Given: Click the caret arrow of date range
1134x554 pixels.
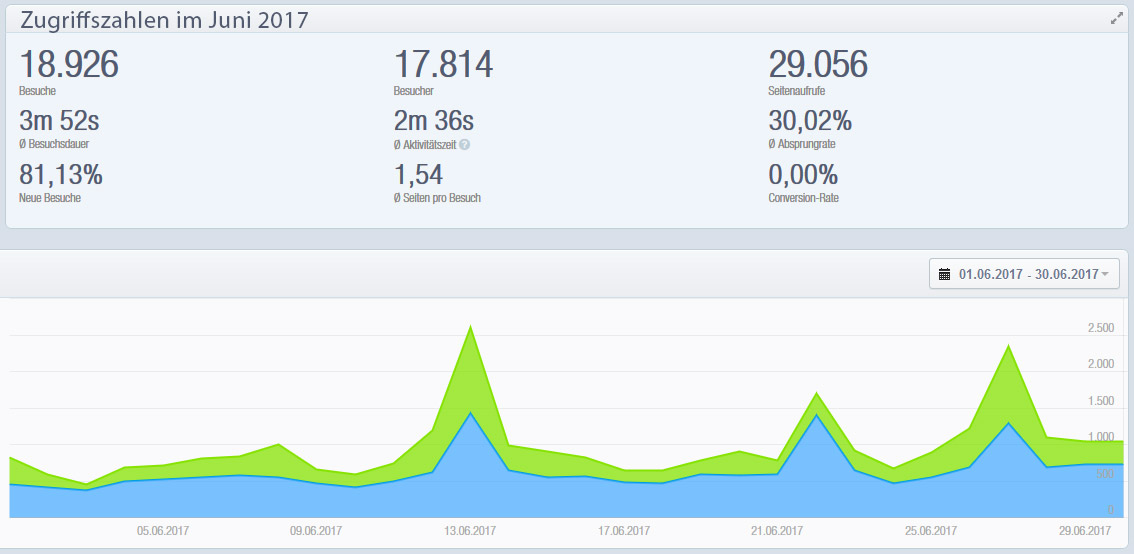Looking at the screenshot, I should click(1105, 275).
